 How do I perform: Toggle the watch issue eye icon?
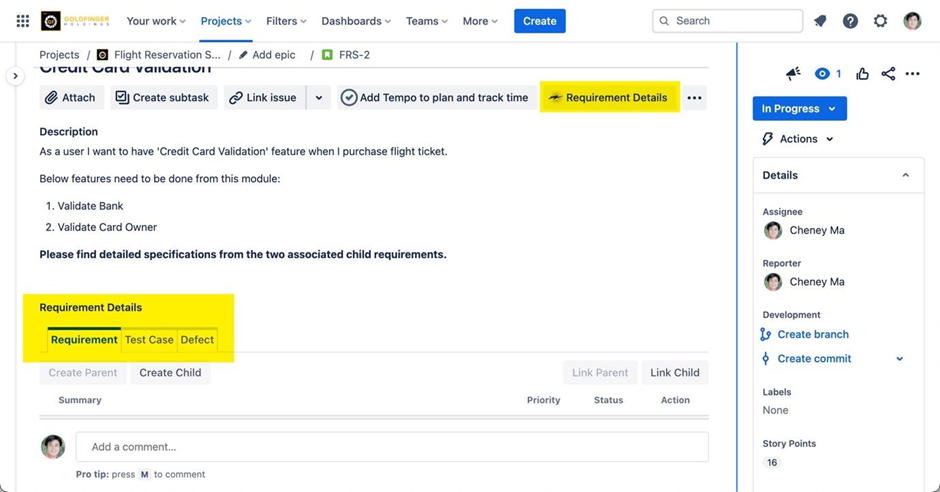coord(823,74)
